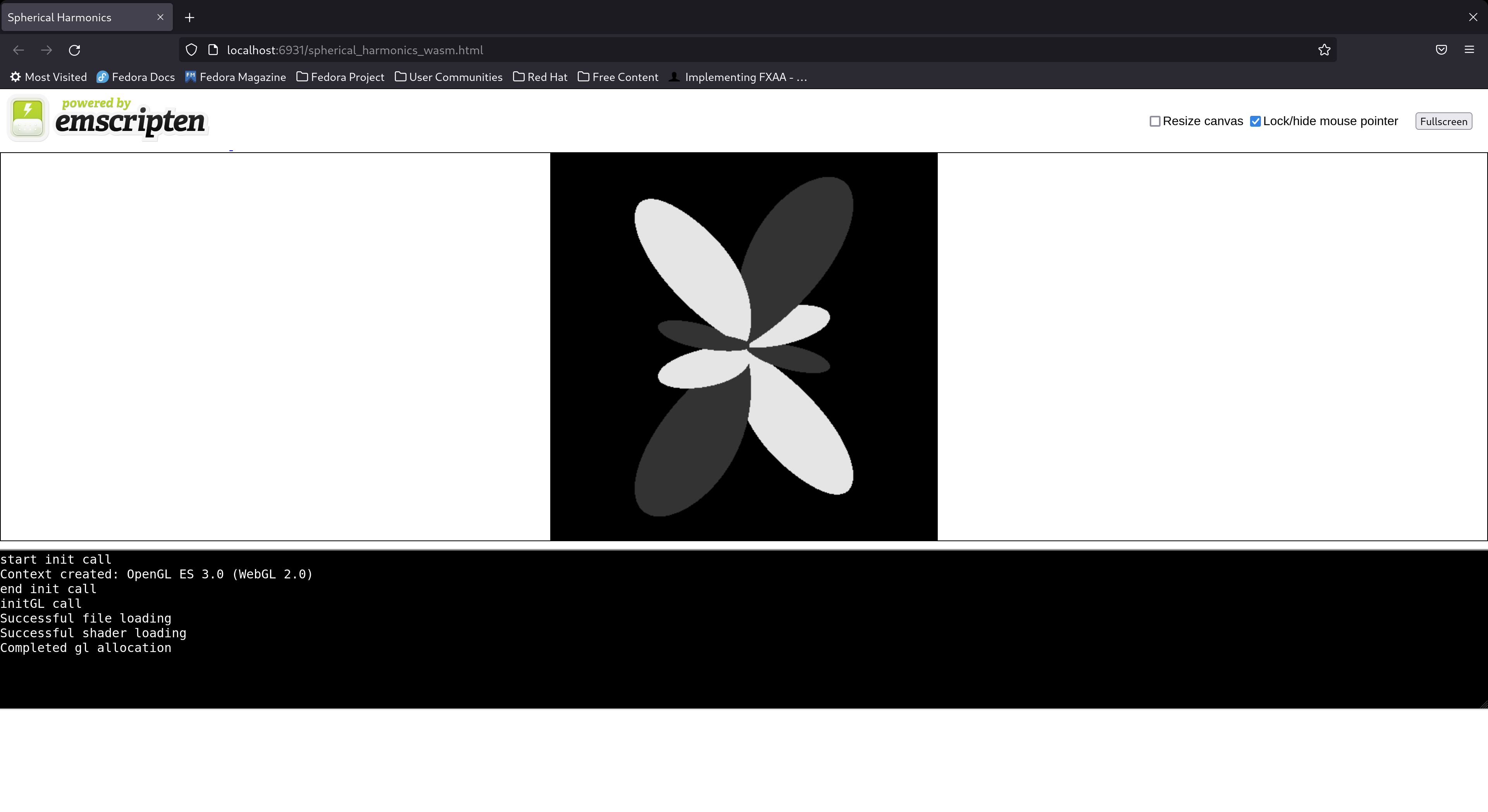Click the back navigation arrow
This screenshot has width=1488, height=812.
(x=19, y=50)
